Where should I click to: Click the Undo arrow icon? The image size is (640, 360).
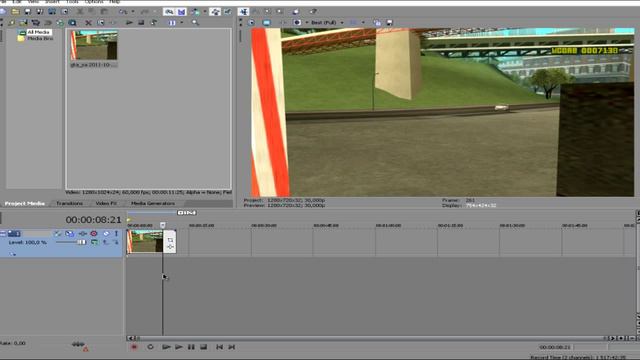pyautogui.click(x=123, y=11)
